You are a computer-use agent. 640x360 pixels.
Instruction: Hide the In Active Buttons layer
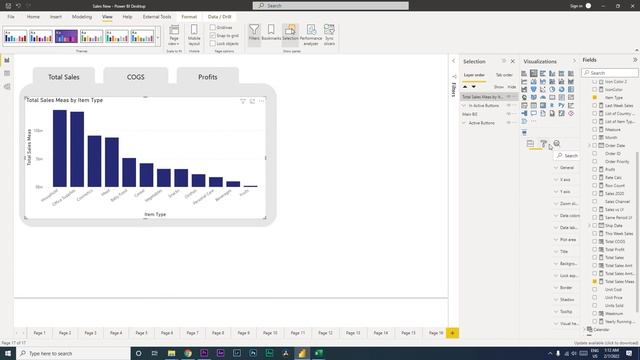[509, 105]
